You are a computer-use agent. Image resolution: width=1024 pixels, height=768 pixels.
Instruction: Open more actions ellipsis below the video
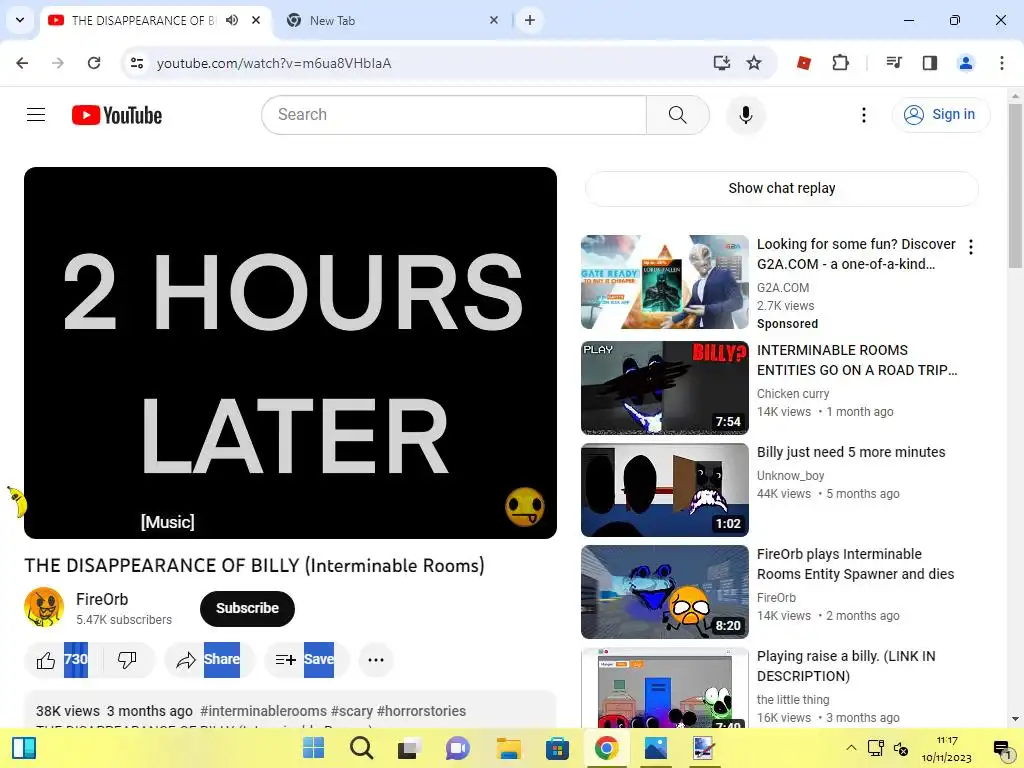[376, 660]
